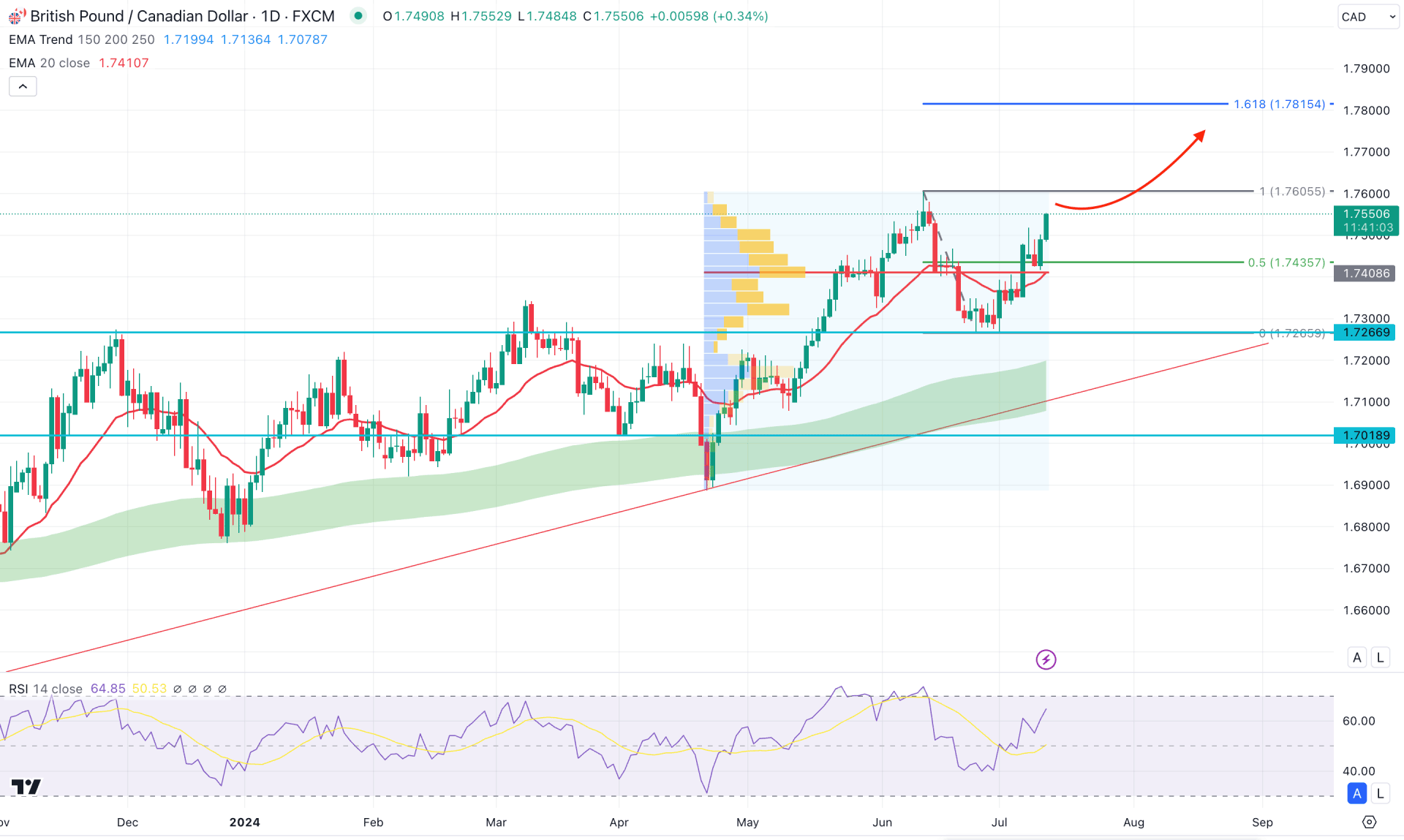Screen dimensions: 1404x840
Task: Click the Jul label on time axis
Action: [x=999, y=822]
